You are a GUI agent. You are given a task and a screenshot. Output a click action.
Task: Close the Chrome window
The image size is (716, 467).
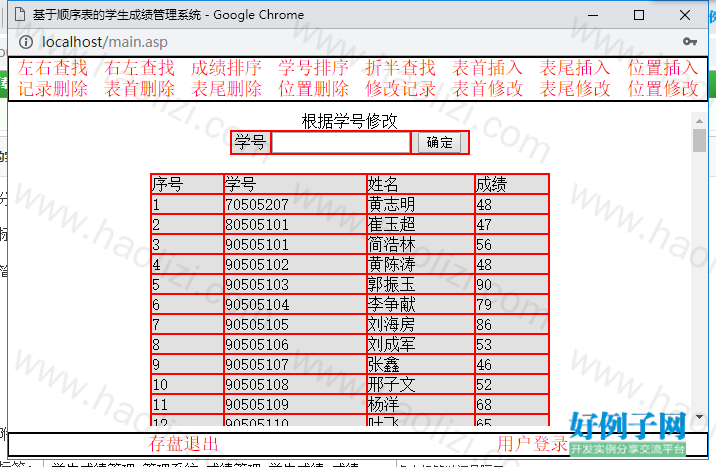(x=684, y=15)
